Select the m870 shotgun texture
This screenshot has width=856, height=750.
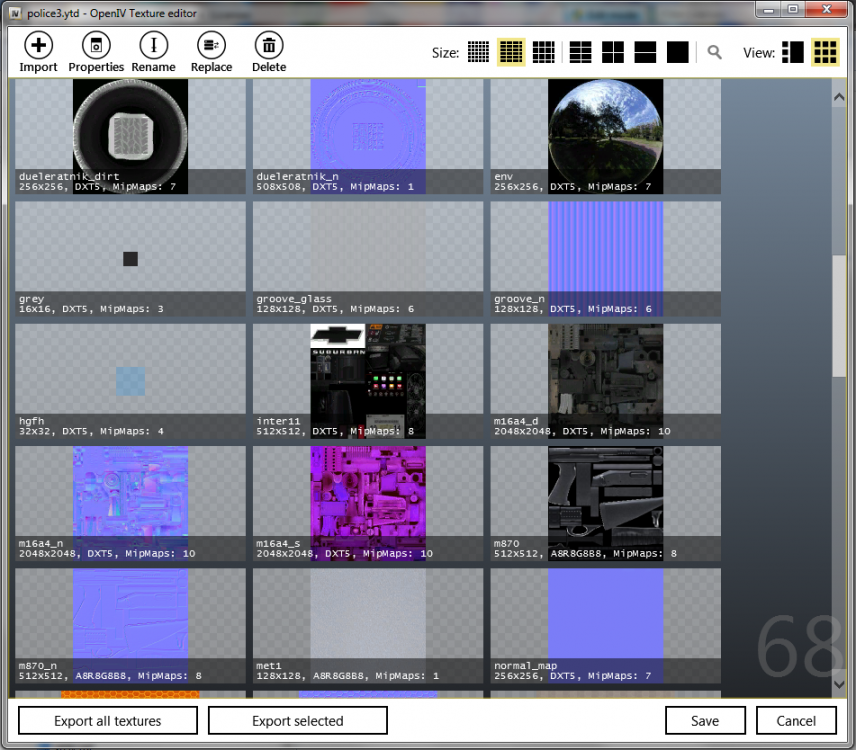pyautogui.click(x=605, y=503)
